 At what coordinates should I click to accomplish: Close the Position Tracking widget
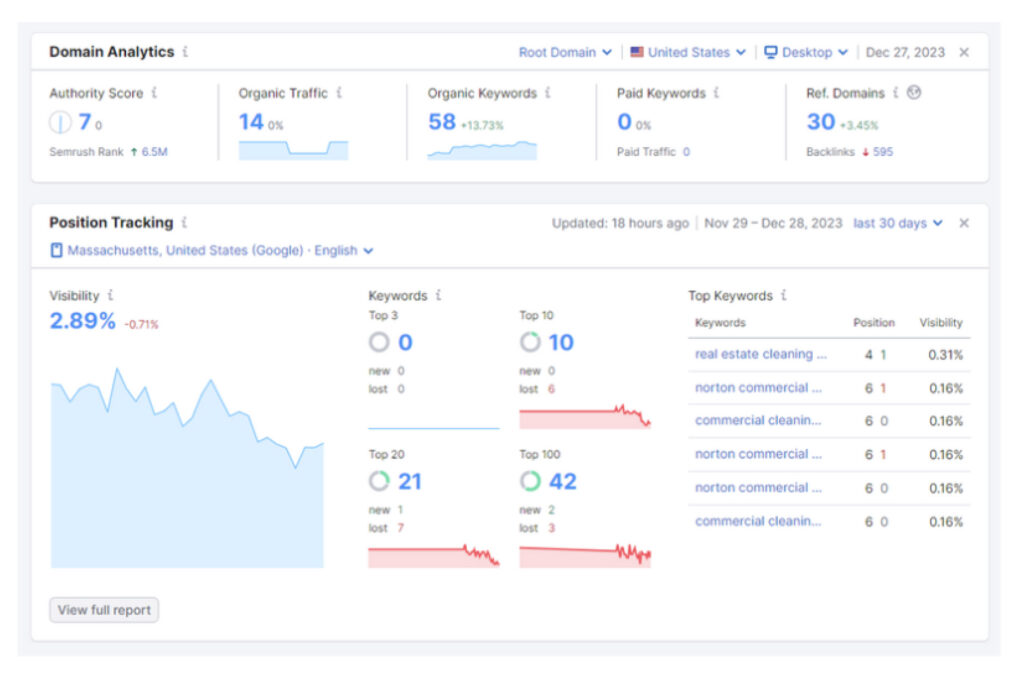[x=964, y=223]
